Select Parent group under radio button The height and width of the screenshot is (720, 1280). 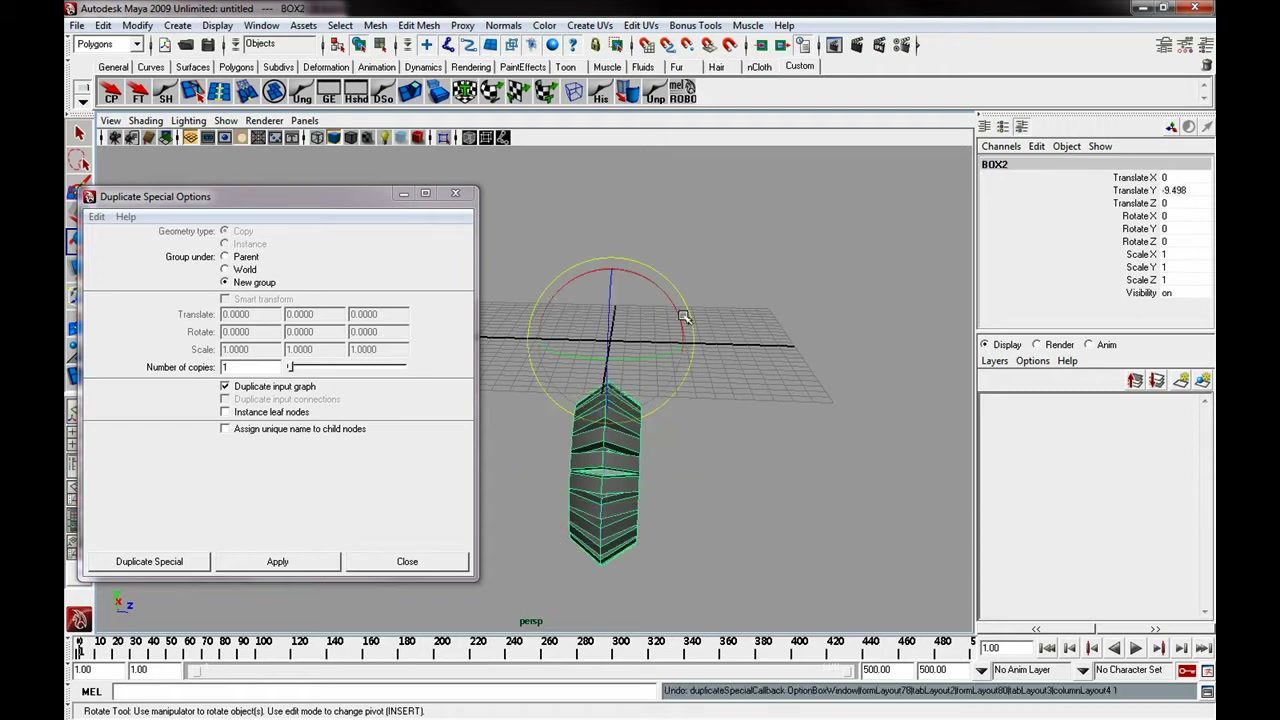pos(224,257)
